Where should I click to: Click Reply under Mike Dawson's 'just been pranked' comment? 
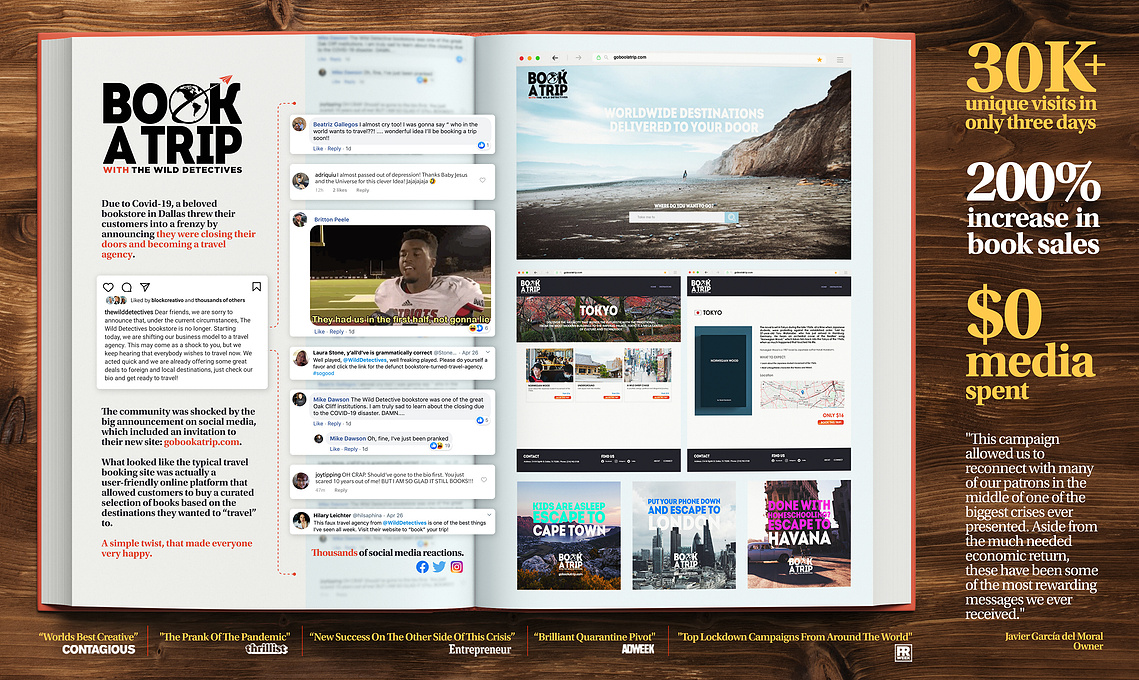tap(351, 449)
